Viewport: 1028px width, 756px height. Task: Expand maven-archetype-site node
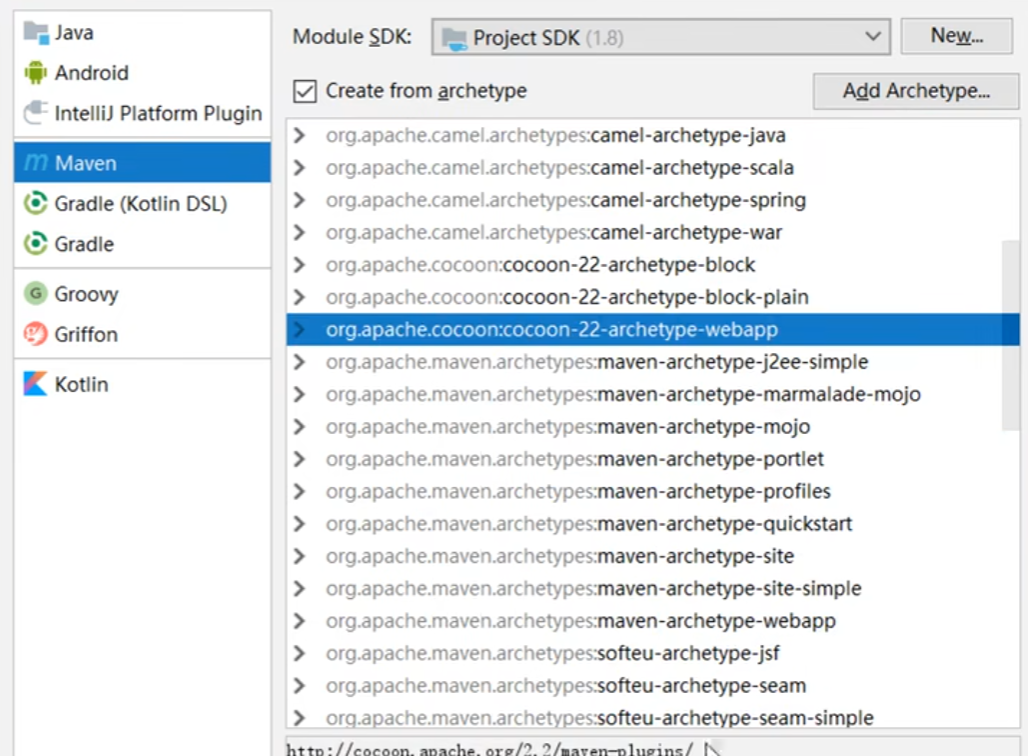[x=300, y=557]
